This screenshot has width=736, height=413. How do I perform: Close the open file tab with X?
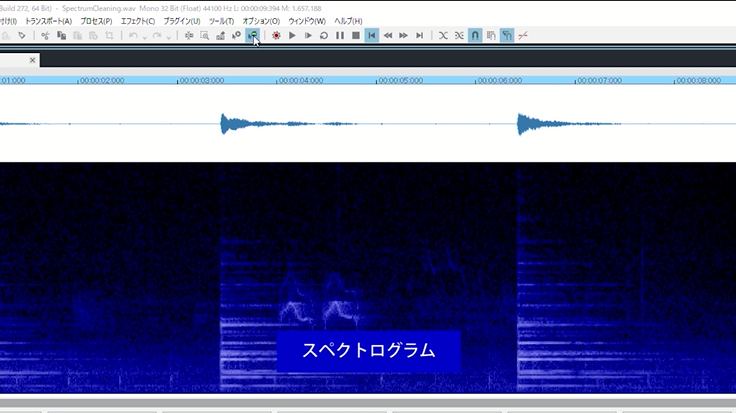[32, 60]
